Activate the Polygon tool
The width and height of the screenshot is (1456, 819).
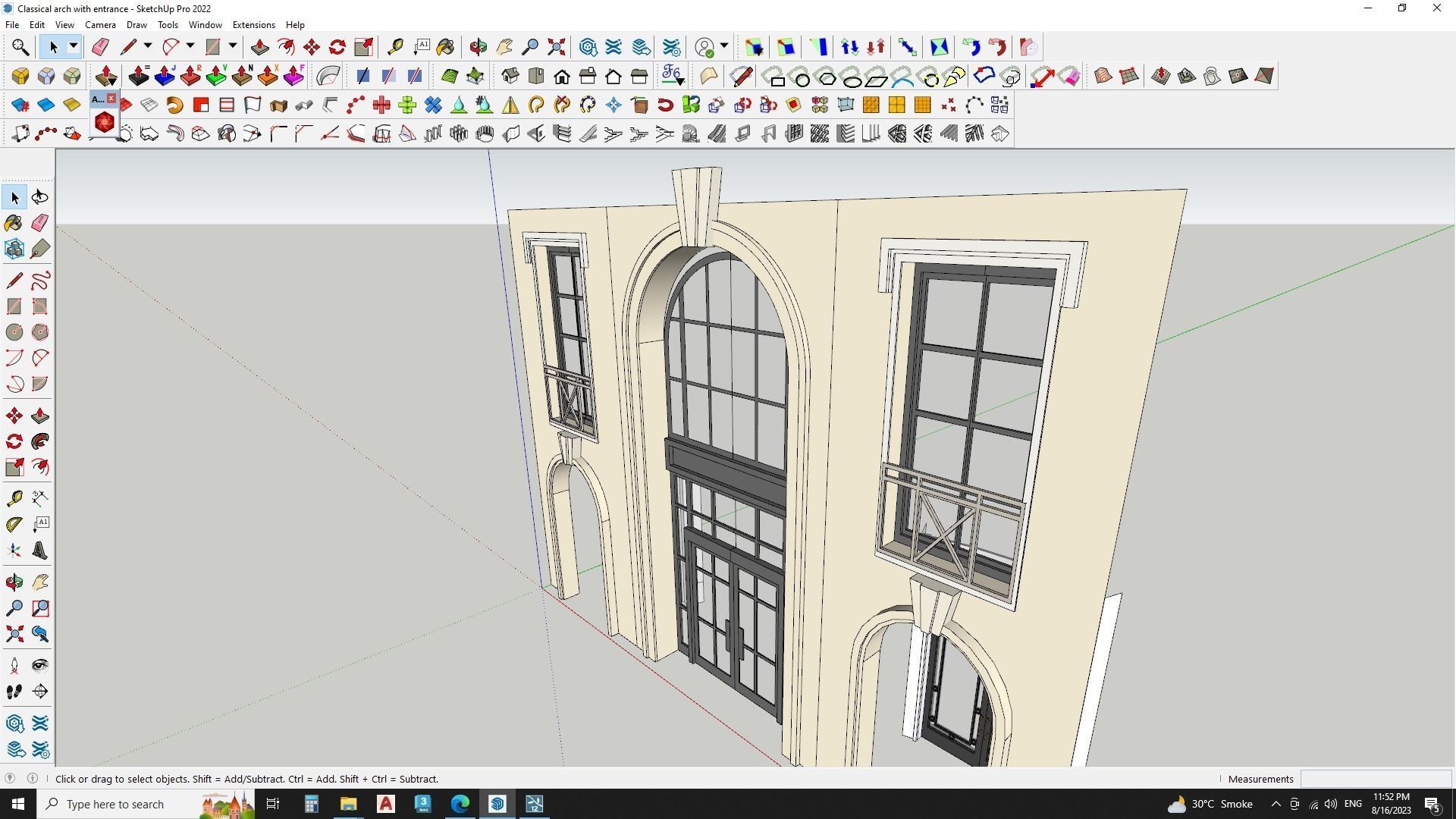(x=39, y=332)
